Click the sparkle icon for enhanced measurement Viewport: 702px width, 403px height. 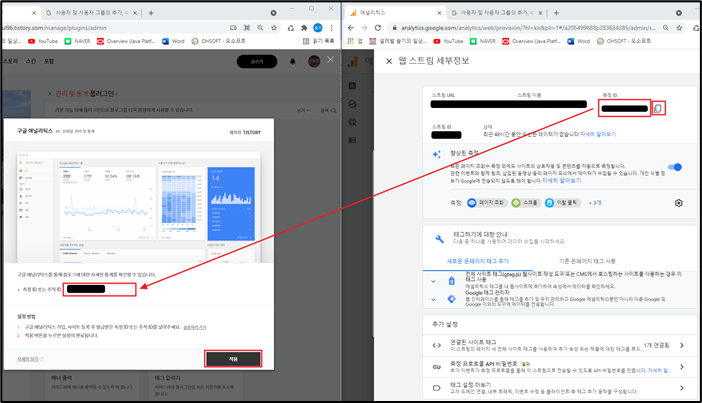pos(437,154)
